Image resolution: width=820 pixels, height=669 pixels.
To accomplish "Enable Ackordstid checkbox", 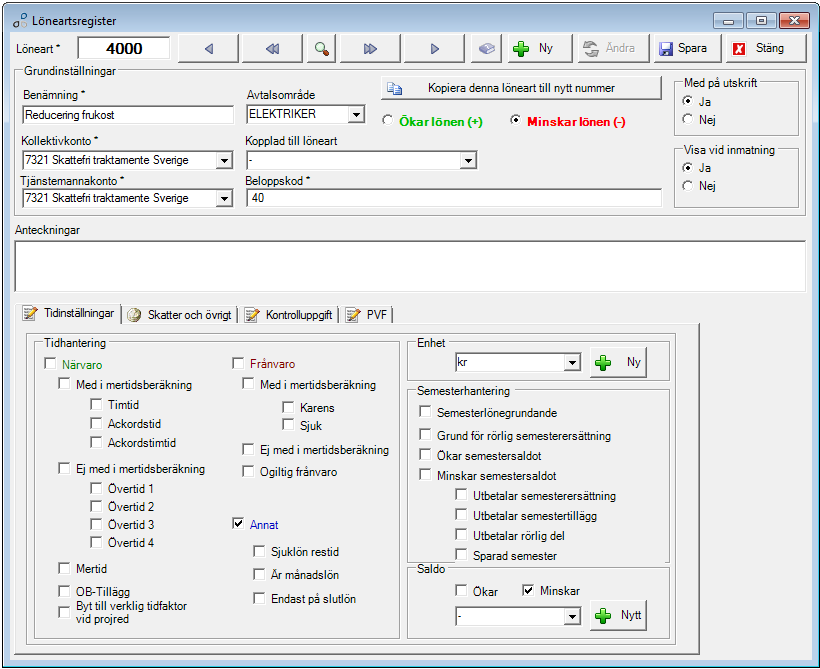I will pyautogui.click(x=96, y=423).
